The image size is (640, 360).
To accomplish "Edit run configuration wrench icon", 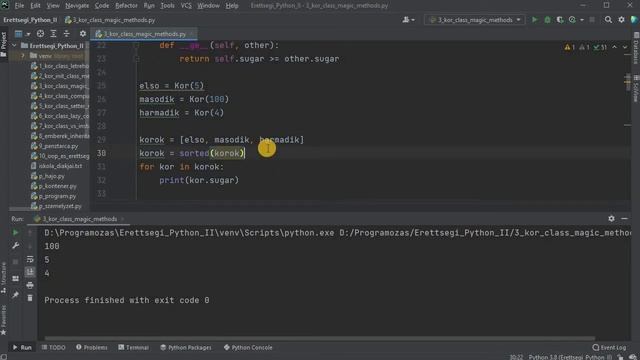I will (x=16, y=245).
